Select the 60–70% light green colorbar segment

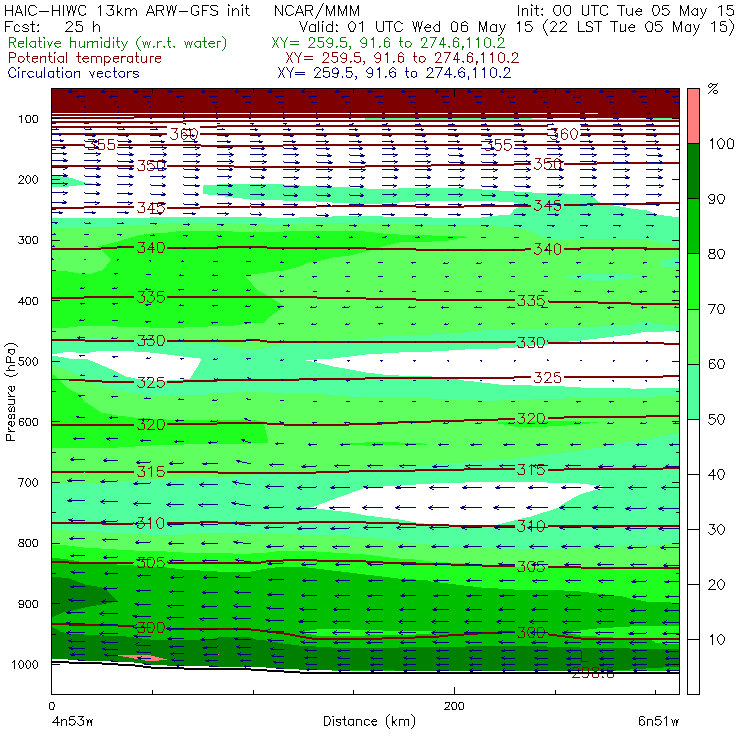click(x=693, y=336)
